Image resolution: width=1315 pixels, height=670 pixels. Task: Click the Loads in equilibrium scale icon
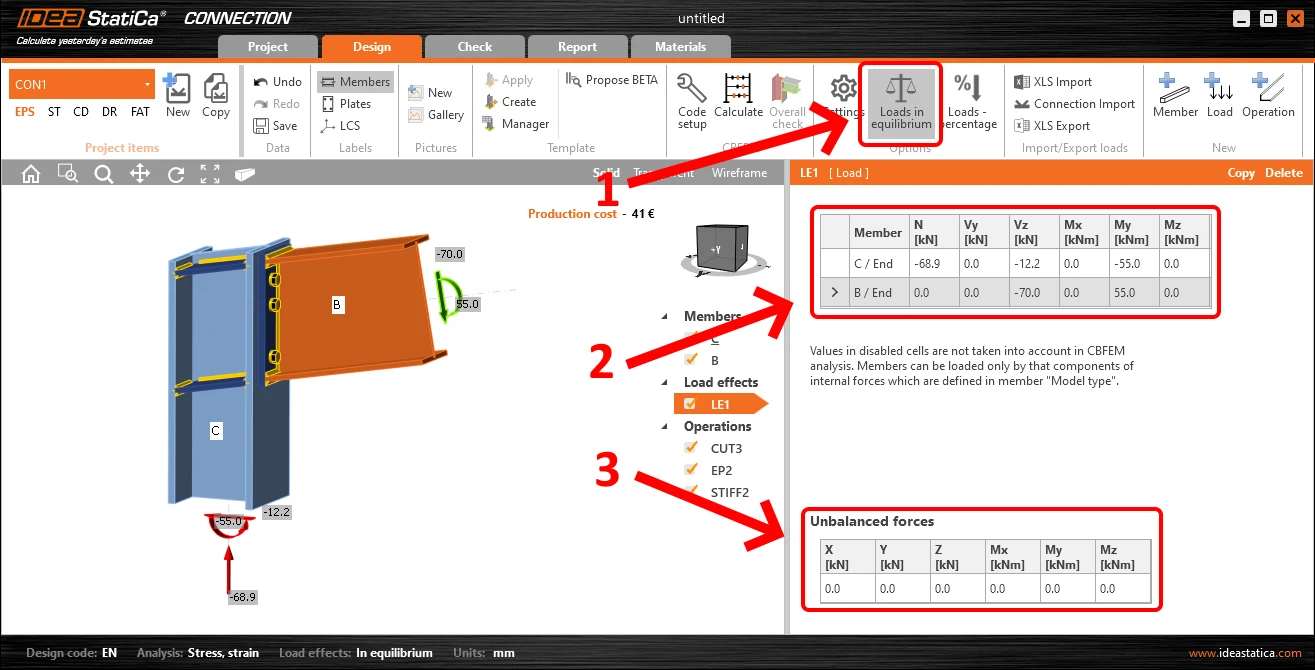[x=901, y=88]
